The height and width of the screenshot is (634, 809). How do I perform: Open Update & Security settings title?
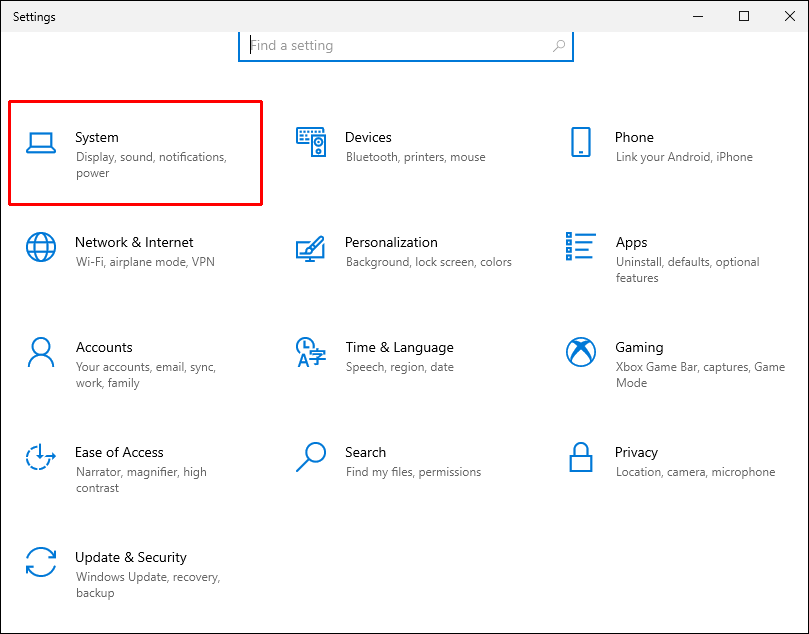131,557
